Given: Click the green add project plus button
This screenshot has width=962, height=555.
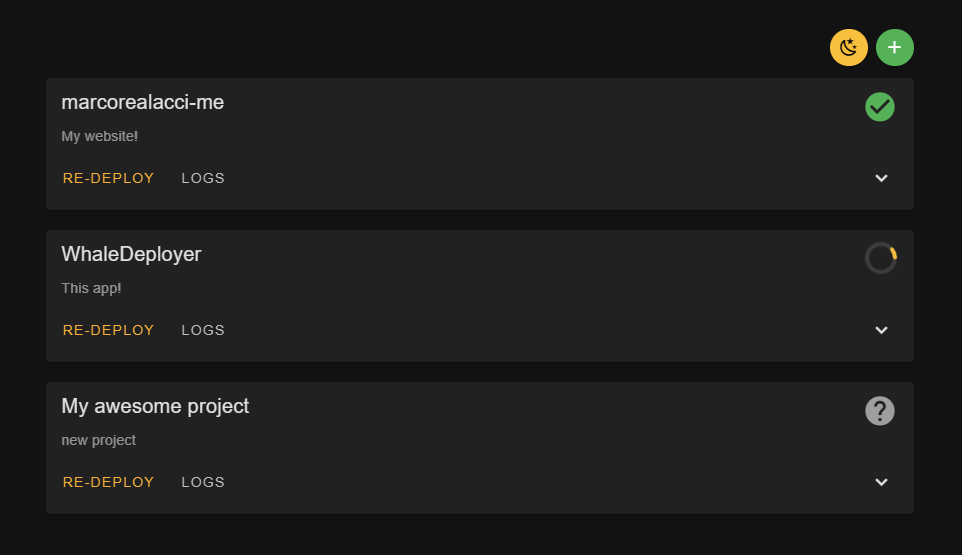Looking at the screenshot, I should pos(894,47).
